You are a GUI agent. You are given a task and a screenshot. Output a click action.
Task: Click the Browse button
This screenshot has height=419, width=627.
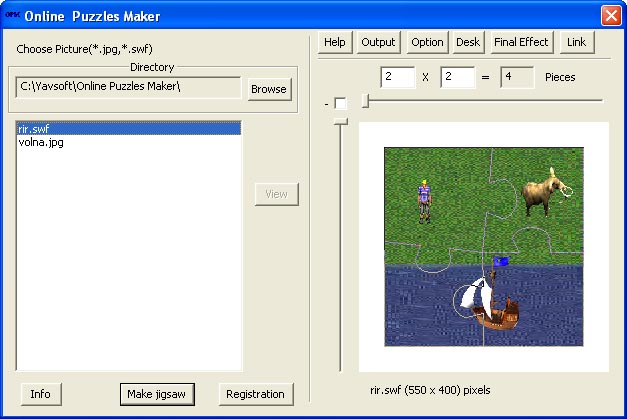pos(269,89)
